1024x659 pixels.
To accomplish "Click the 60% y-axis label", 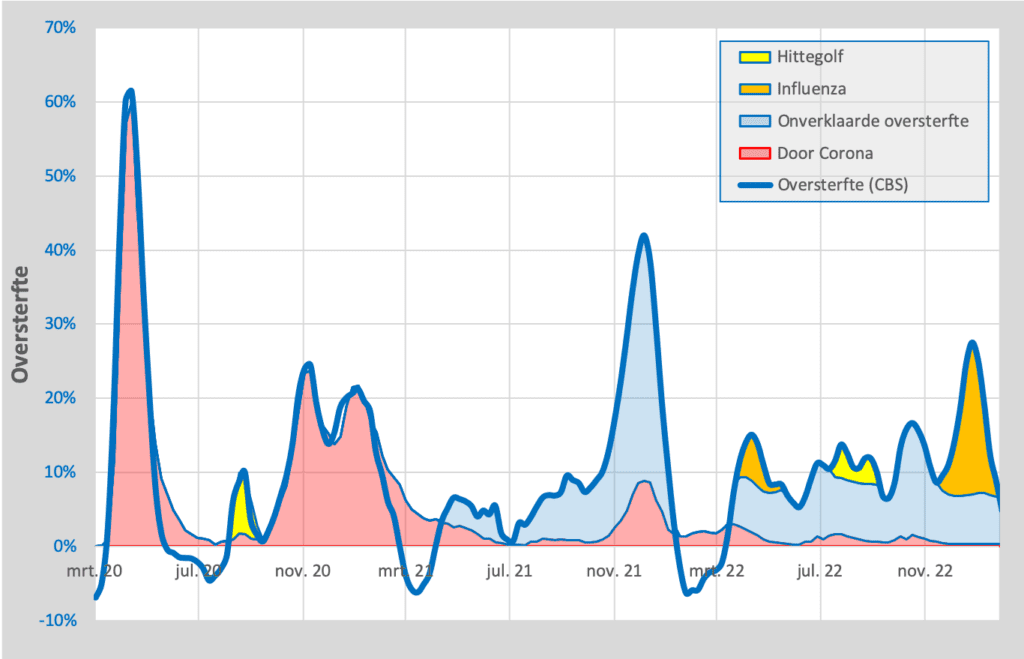I will 60,102.
